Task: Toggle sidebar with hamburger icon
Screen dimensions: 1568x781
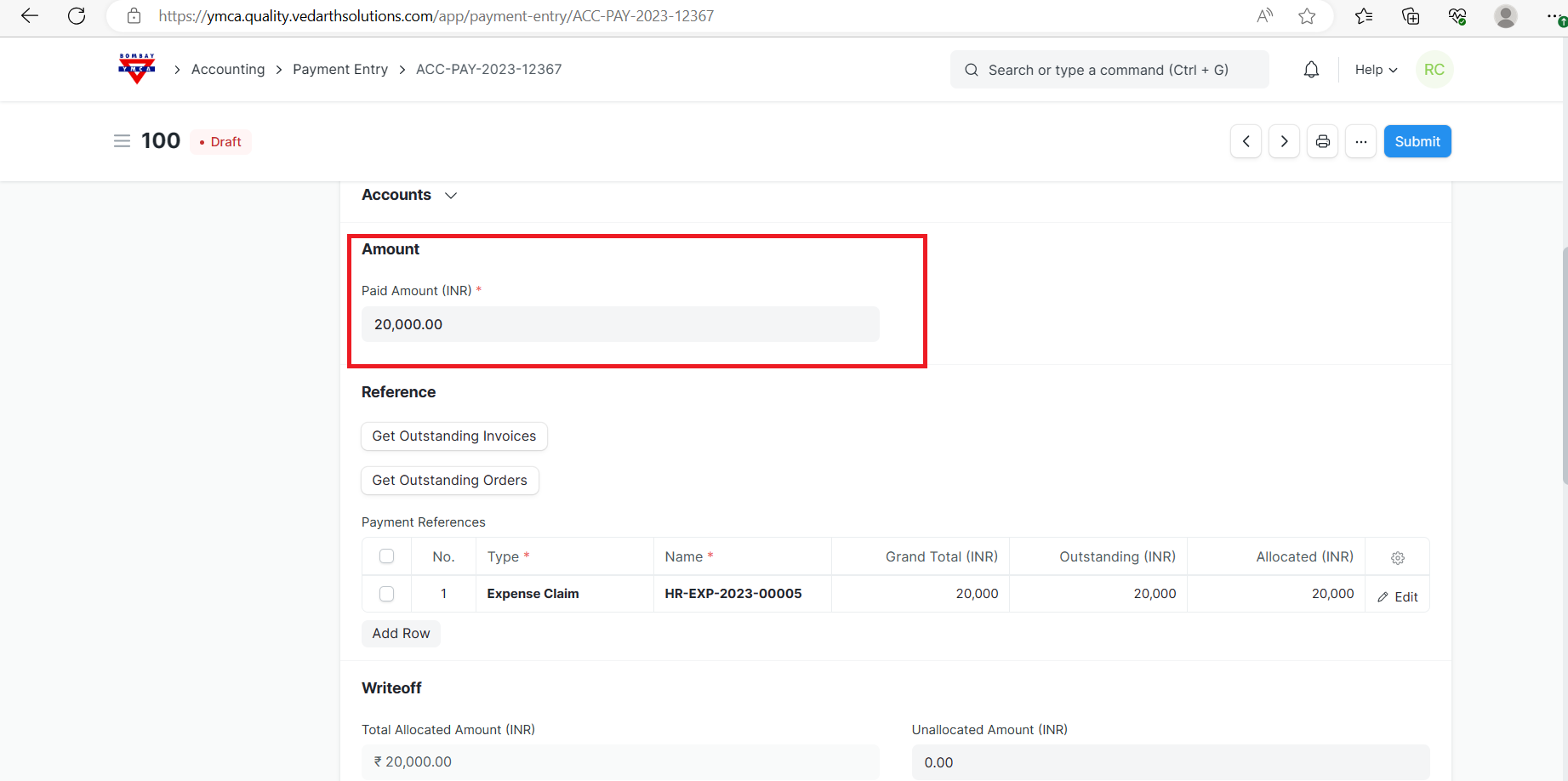Action: [x=122, y=141]
